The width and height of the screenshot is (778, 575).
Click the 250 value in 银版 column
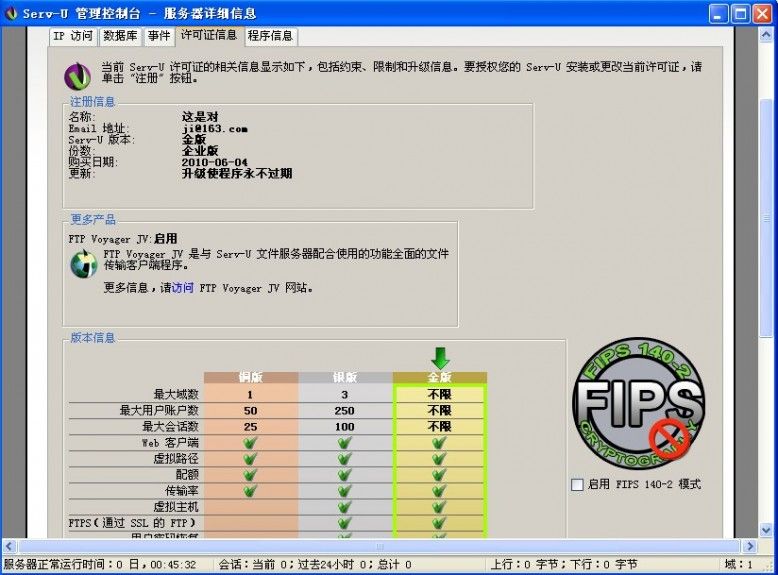point(345,411)
